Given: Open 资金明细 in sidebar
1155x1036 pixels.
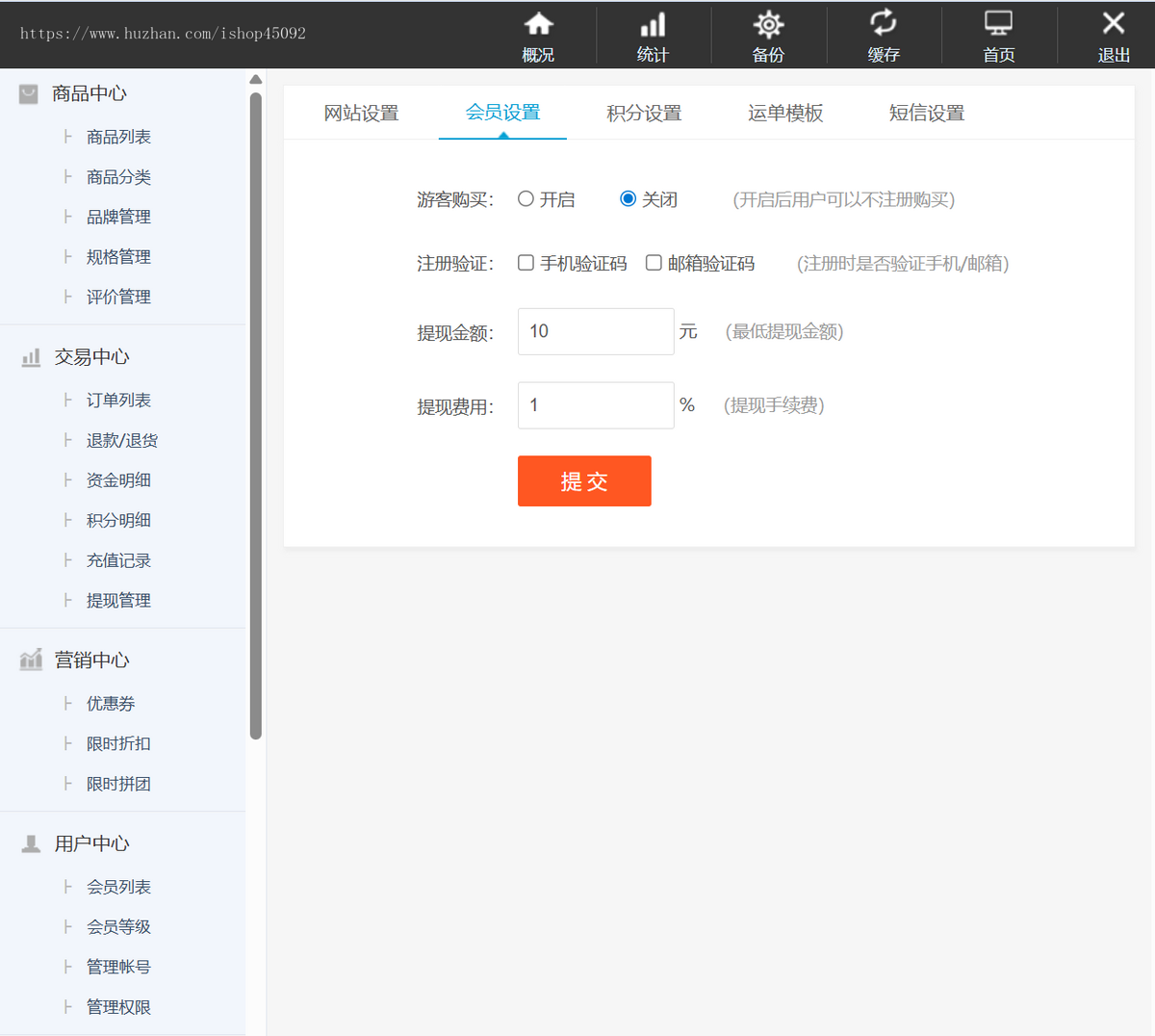Looking at the screenshot, I should tap(118, 479).
